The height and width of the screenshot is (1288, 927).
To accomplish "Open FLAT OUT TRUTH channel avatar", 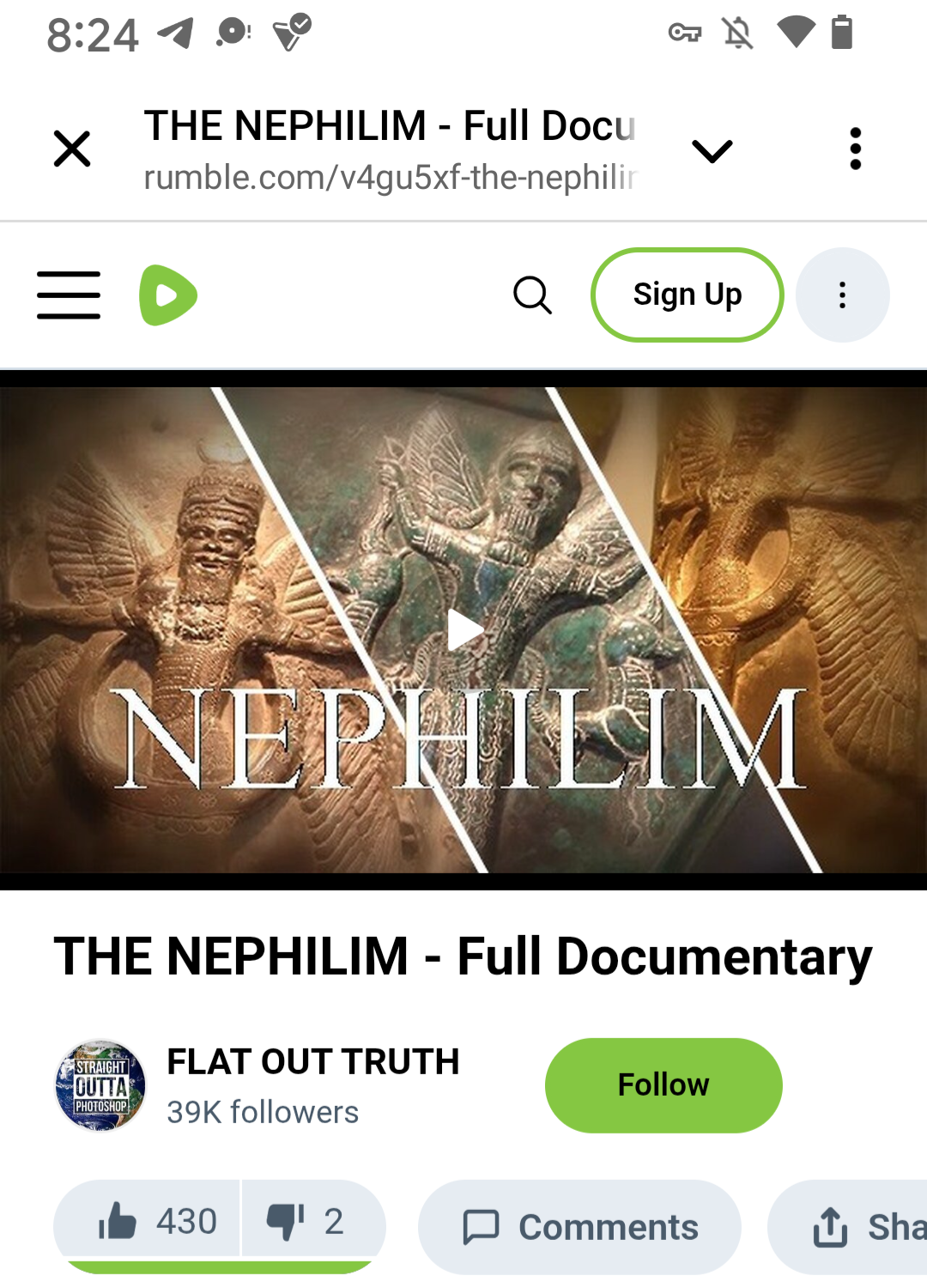I will click(x=100, y=1085).
